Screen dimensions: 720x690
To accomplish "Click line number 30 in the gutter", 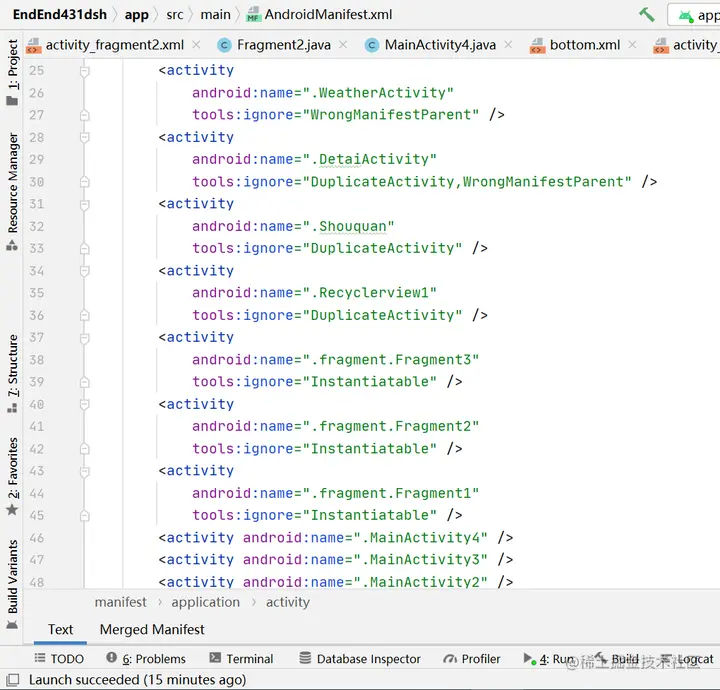I will pos(37,182).
